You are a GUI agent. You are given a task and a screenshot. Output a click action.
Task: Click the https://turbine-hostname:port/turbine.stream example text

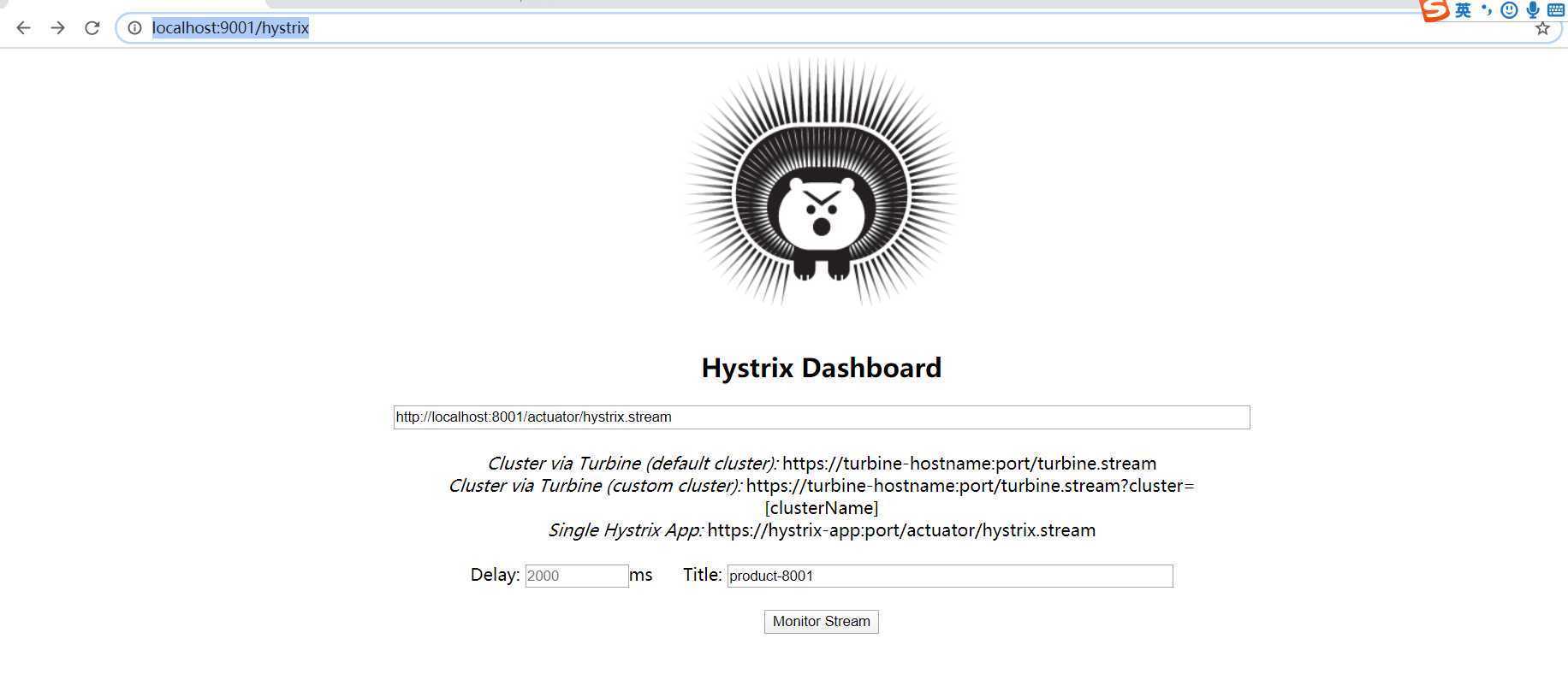tap(969, 464)
